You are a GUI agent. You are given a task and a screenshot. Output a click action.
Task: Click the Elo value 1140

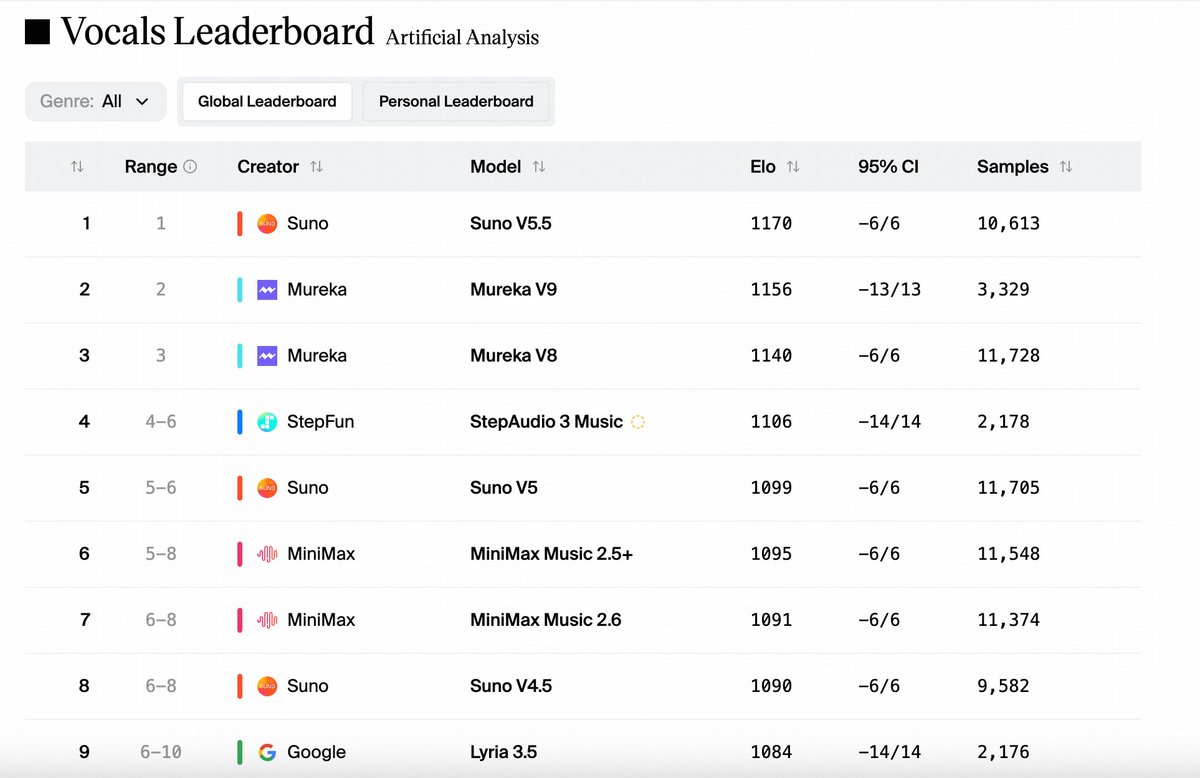point(771,355)
